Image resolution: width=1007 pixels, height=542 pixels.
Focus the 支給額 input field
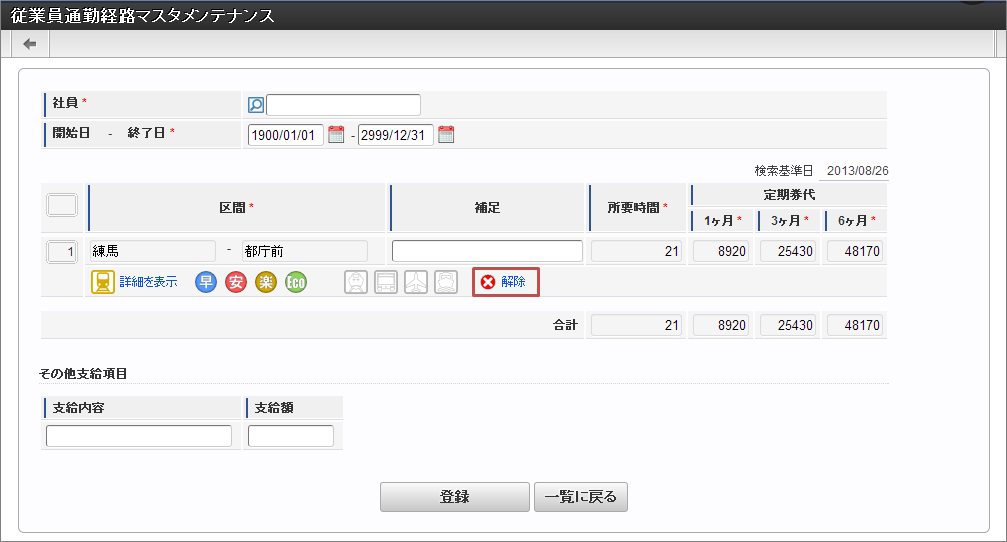coord(291,436)
